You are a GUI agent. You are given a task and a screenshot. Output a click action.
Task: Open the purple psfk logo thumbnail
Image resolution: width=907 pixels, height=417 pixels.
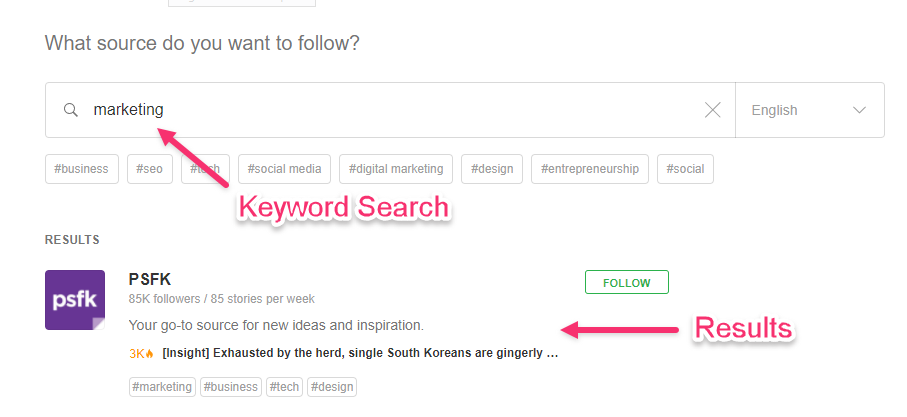pyautogui.click(x=75, y=300)
